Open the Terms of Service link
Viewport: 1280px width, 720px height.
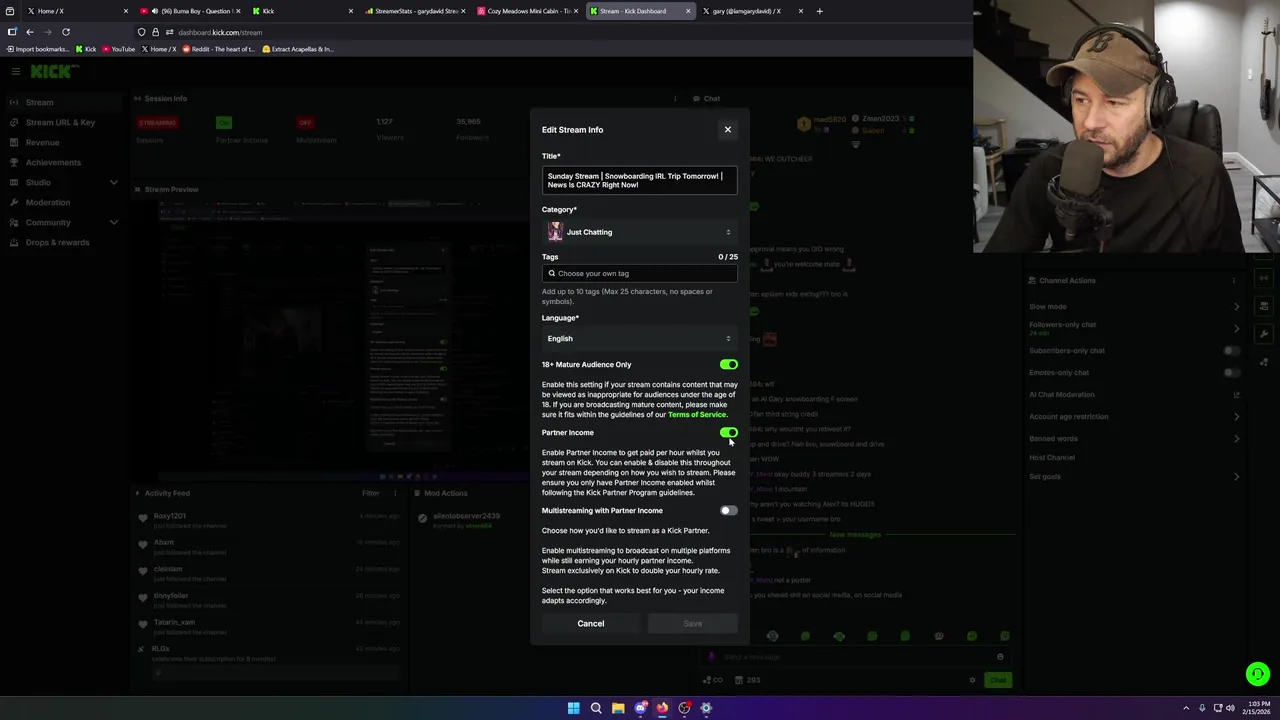point(697,415)
